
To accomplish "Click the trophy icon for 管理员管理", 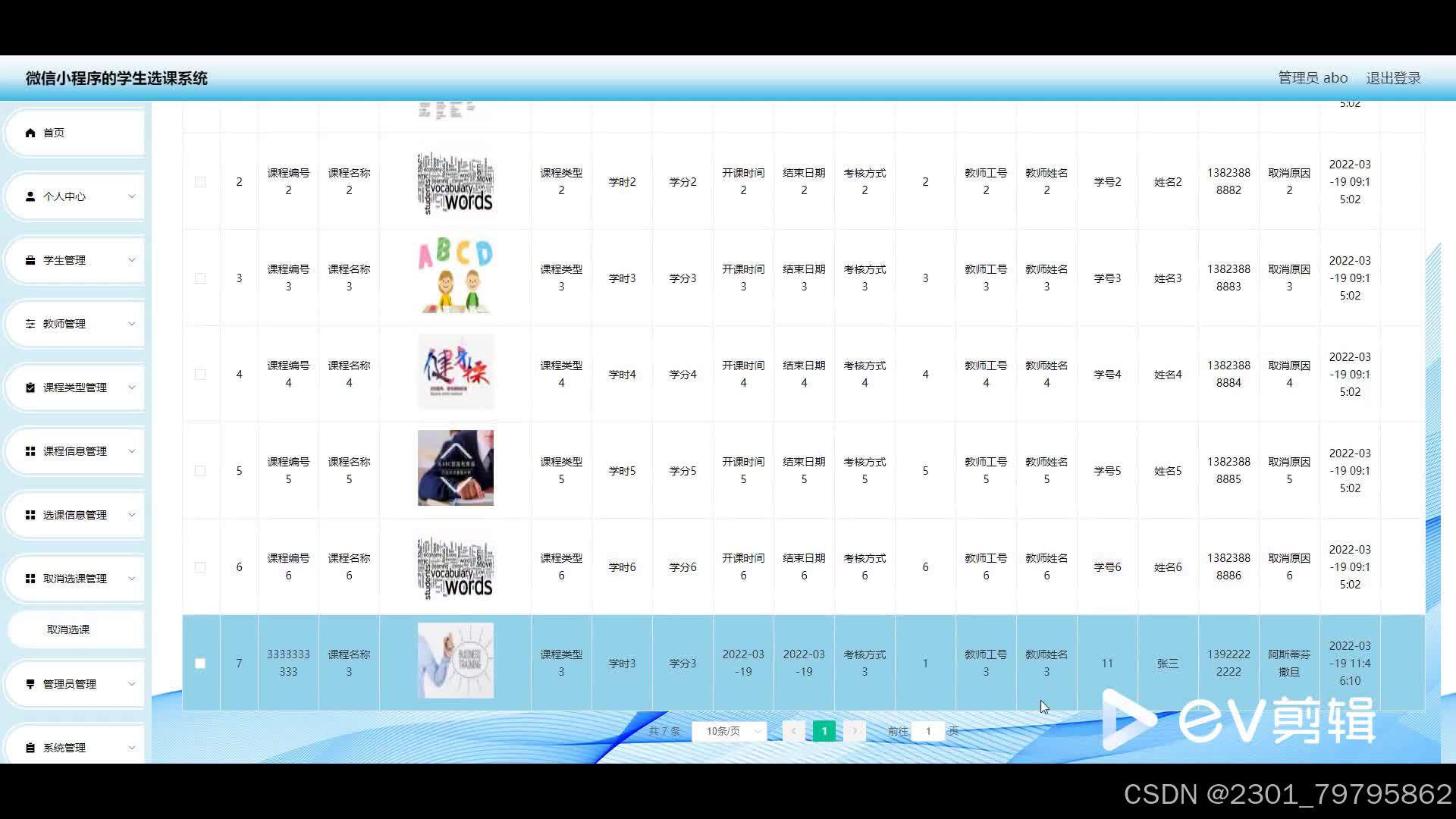I will 30,684.
